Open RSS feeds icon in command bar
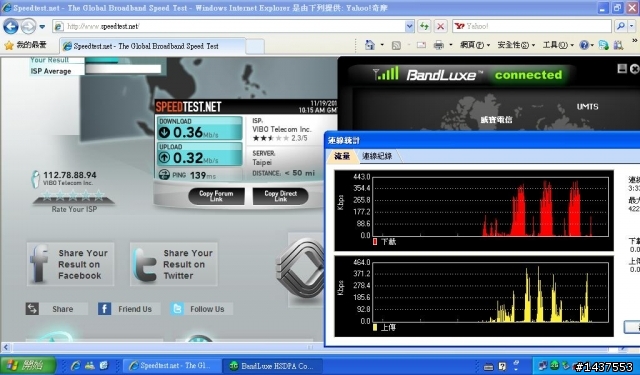Viewport: 640px width, 375px height. point(396,45)
